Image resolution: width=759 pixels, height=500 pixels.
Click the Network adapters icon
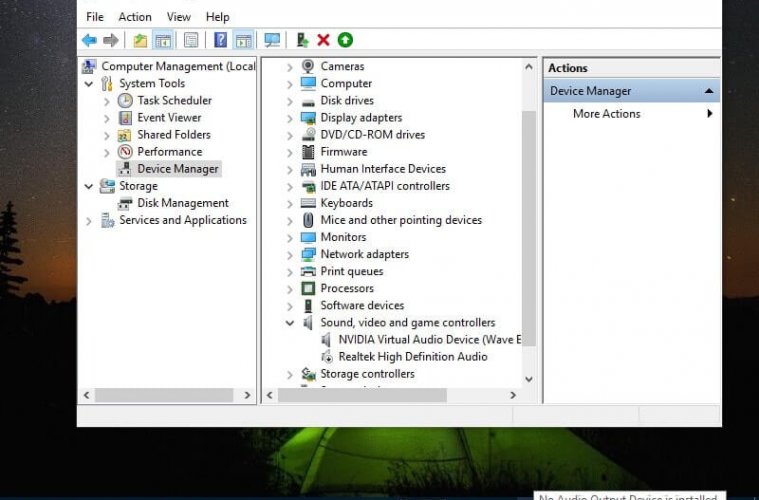click(x=308, y=255)
